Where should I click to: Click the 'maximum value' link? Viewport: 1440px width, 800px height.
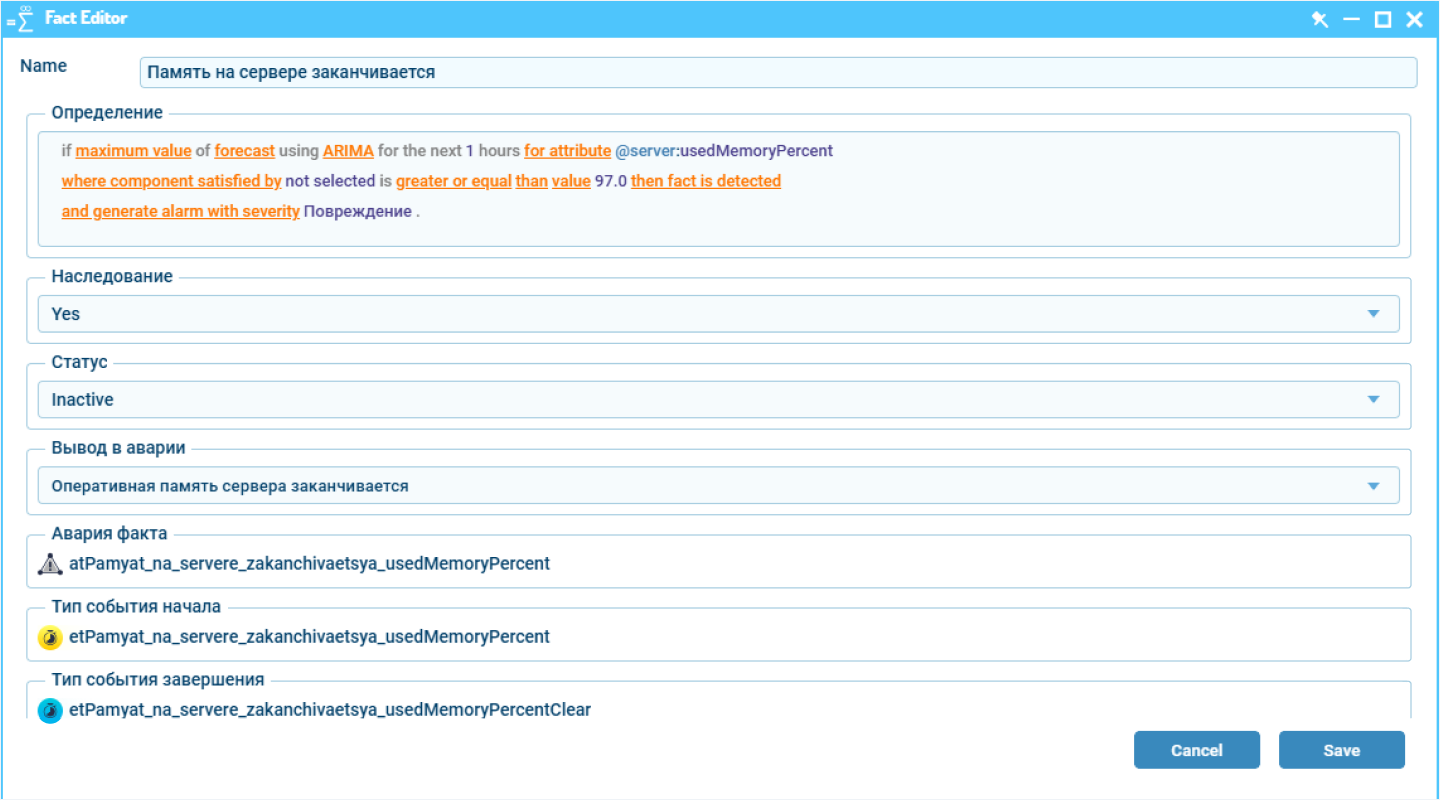[x=133, y=151]
